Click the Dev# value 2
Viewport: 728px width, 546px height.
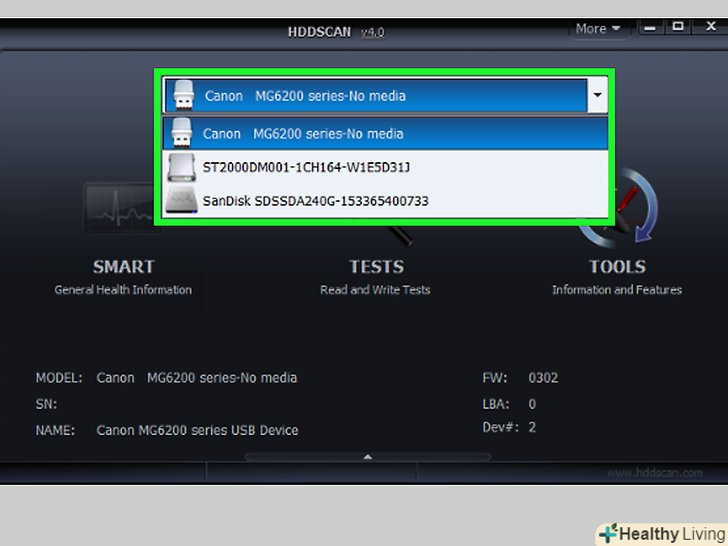tap(532, 427)
